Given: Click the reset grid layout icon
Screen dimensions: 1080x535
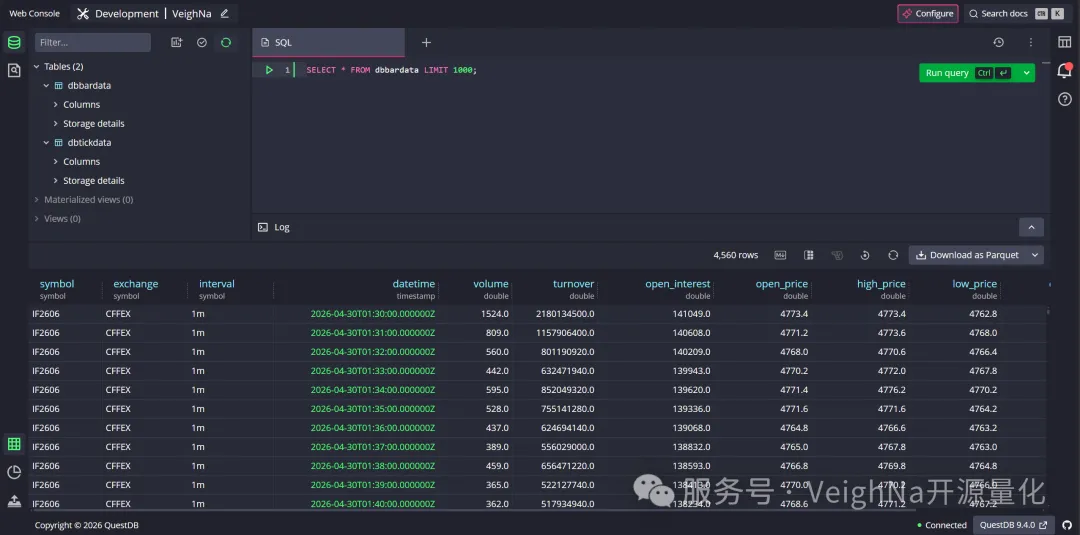Looking at the screenshot, I should (x=865, y=255).
